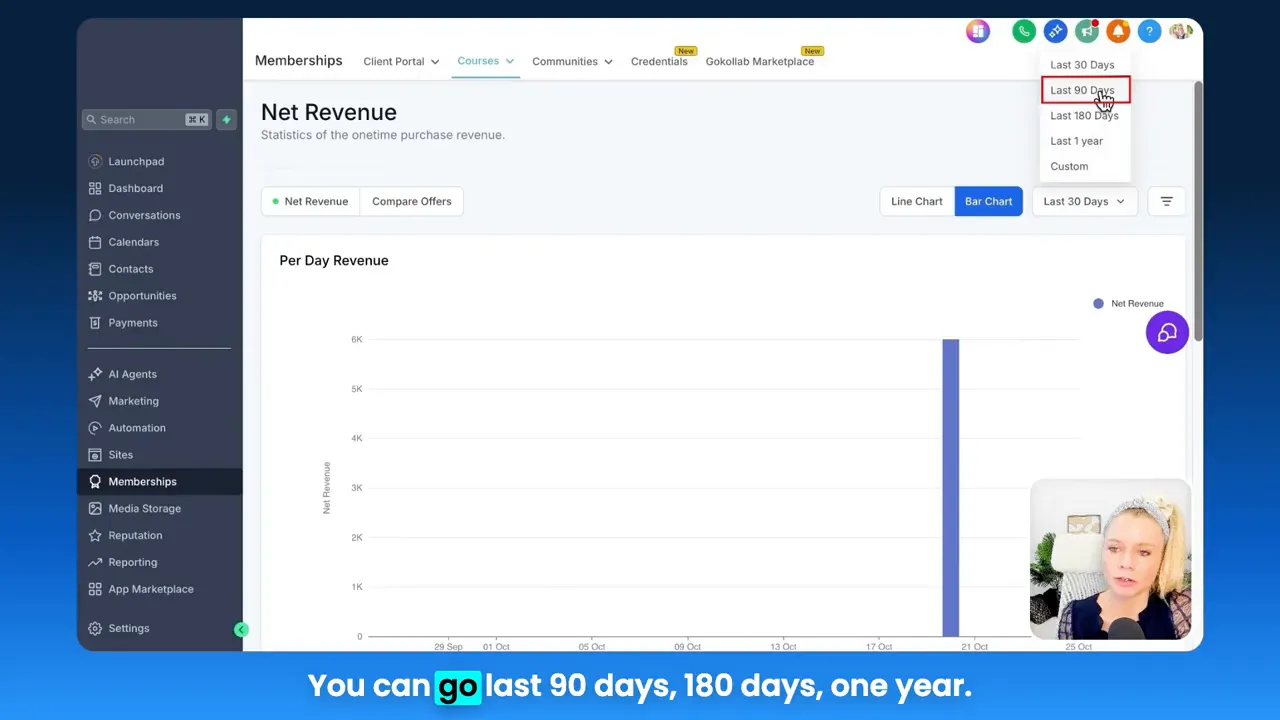Select Custom date range option
The image size is (1280, 720).
pyautogui.click(x=1068, y=166)
